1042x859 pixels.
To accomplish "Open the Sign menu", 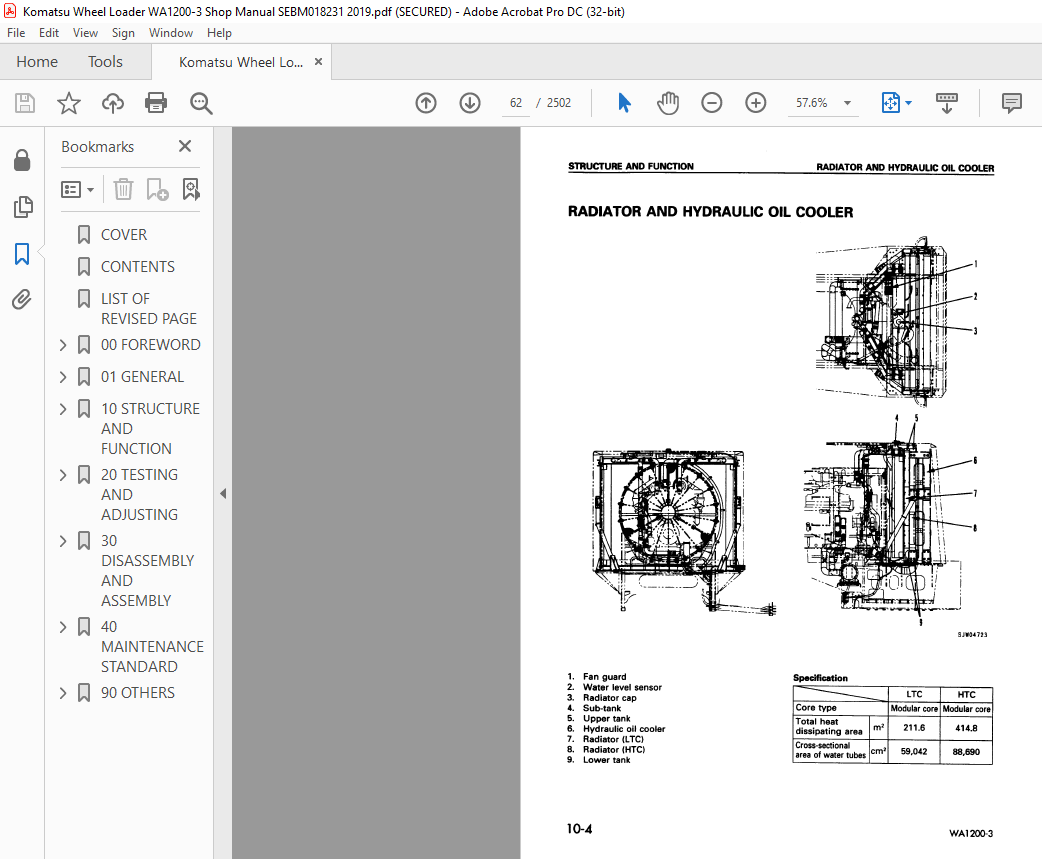I will click(x=123, y=33).
